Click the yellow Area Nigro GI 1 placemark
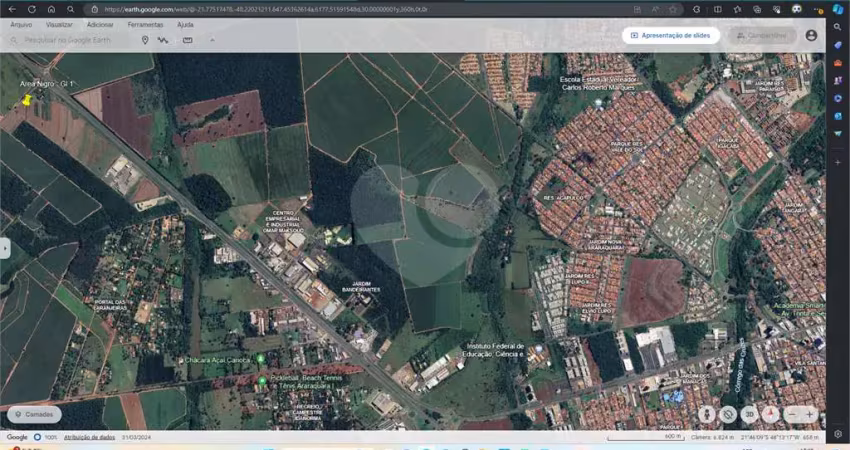This screenshot has height=450, width=850. point(27,101)
